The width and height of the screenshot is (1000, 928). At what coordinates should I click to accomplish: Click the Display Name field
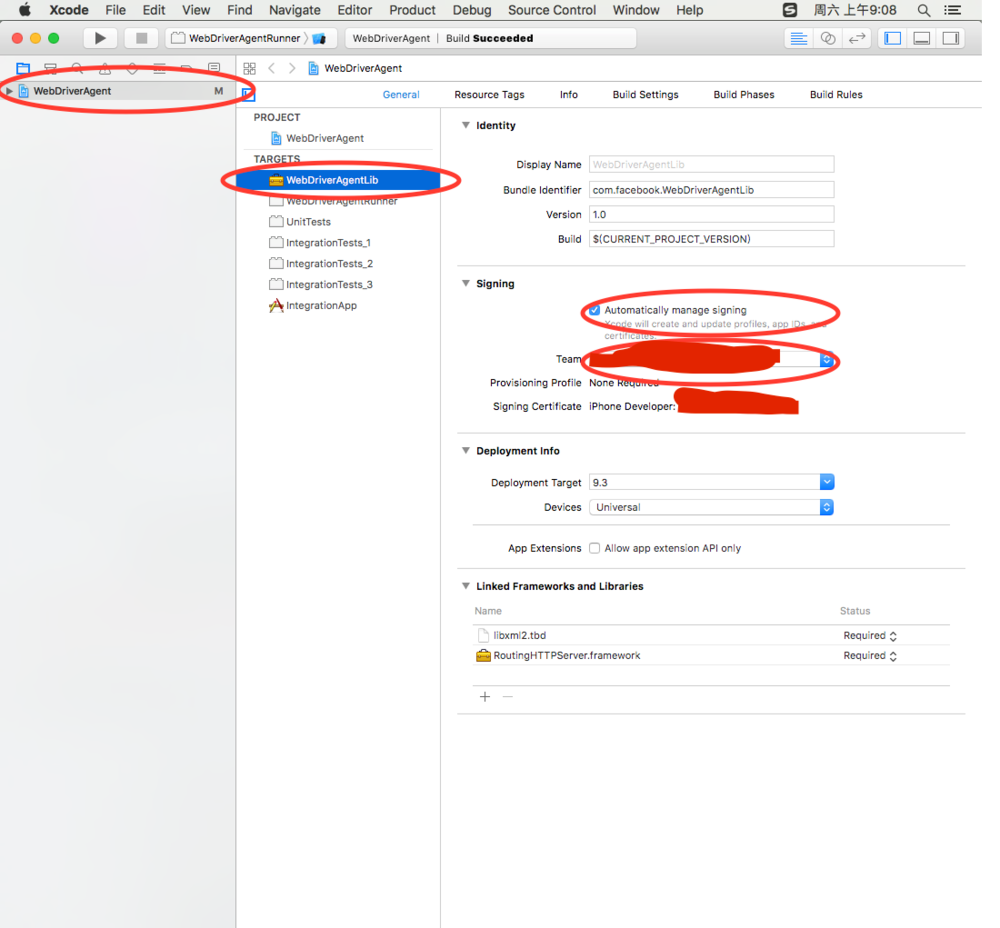712,165
